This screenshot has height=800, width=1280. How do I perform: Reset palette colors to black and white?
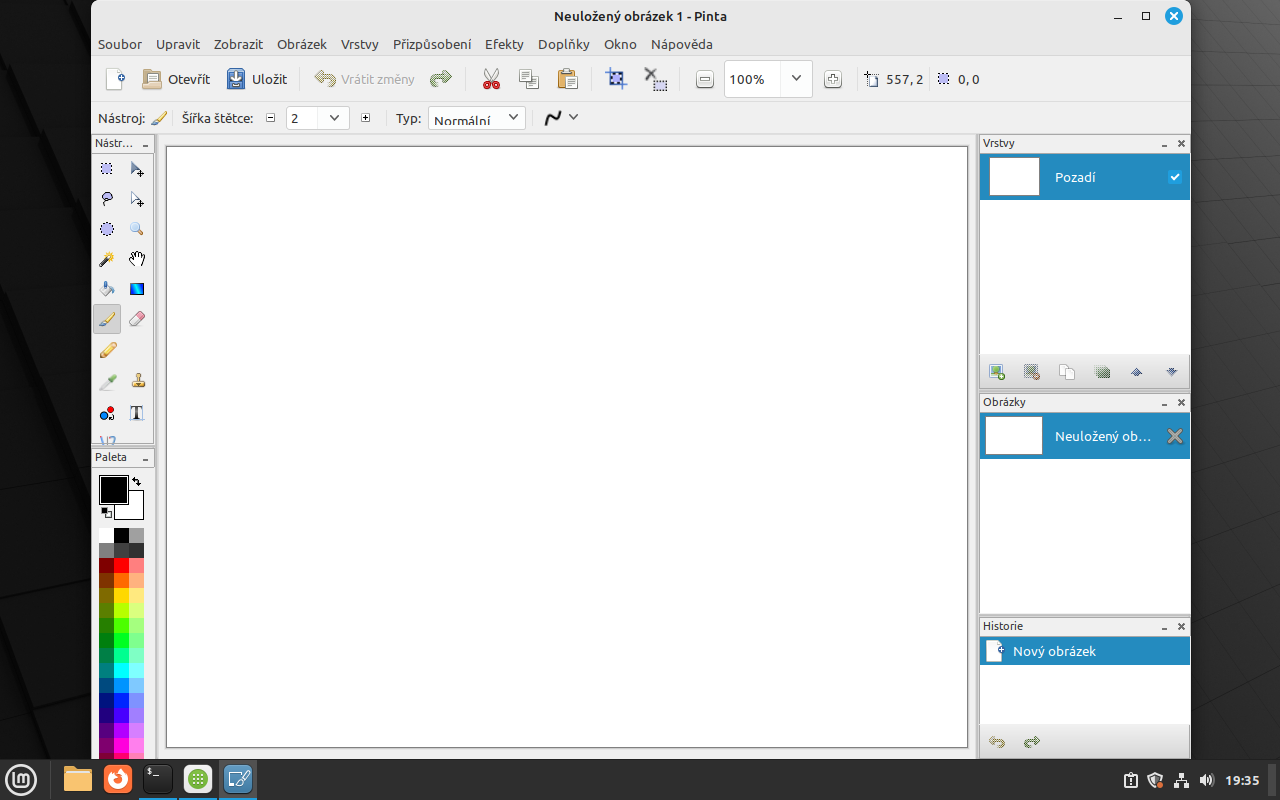tap(106, 512)
